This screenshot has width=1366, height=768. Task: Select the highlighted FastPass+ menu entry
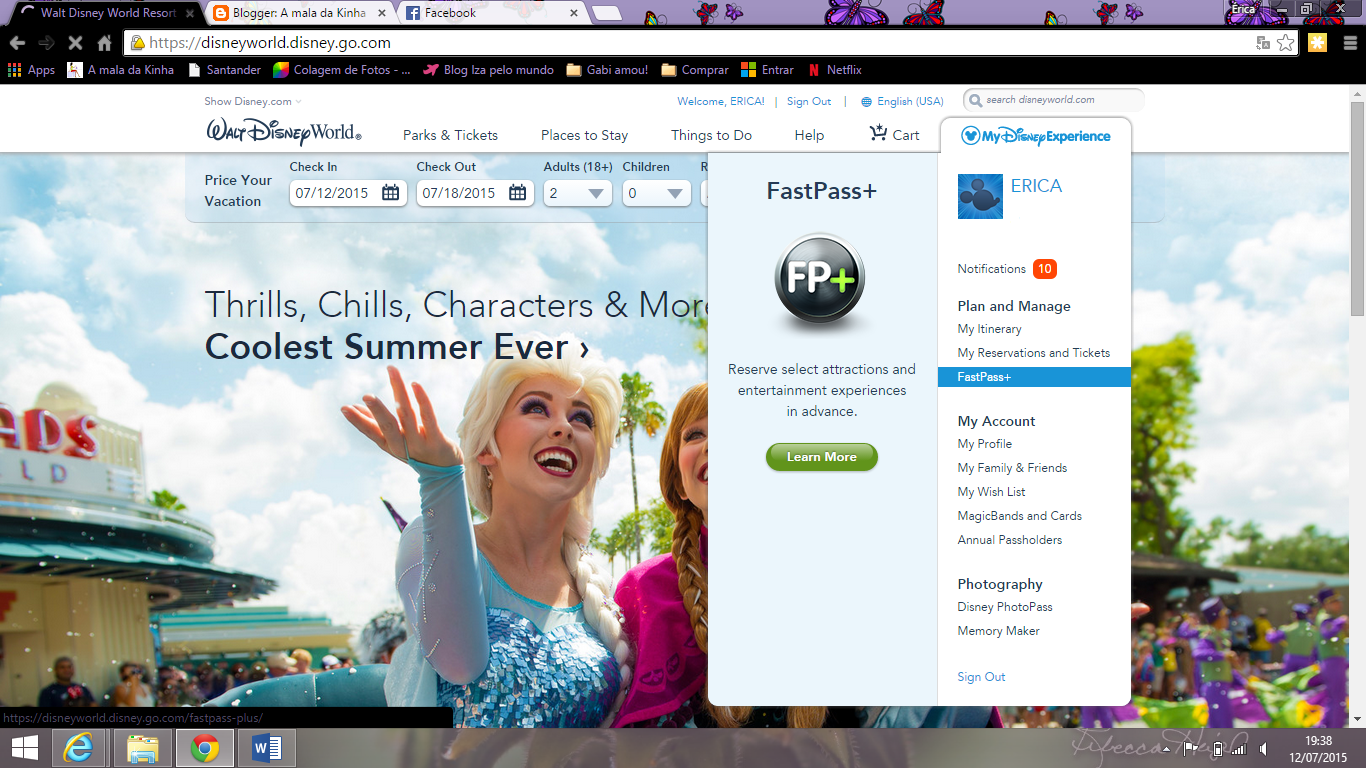click(x=1034, y=377)
